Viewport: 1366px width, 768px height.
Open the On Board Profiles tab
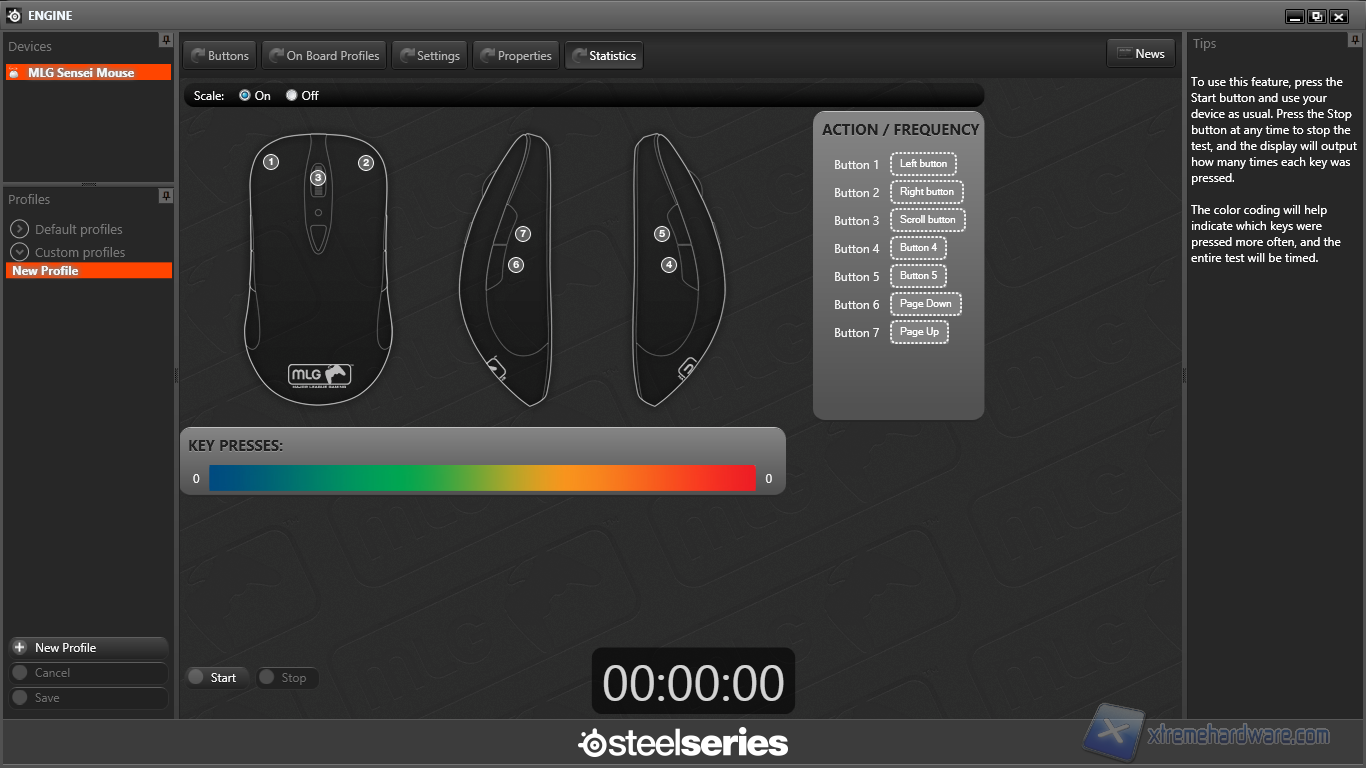pyautogui.click(x=323, y=56)
